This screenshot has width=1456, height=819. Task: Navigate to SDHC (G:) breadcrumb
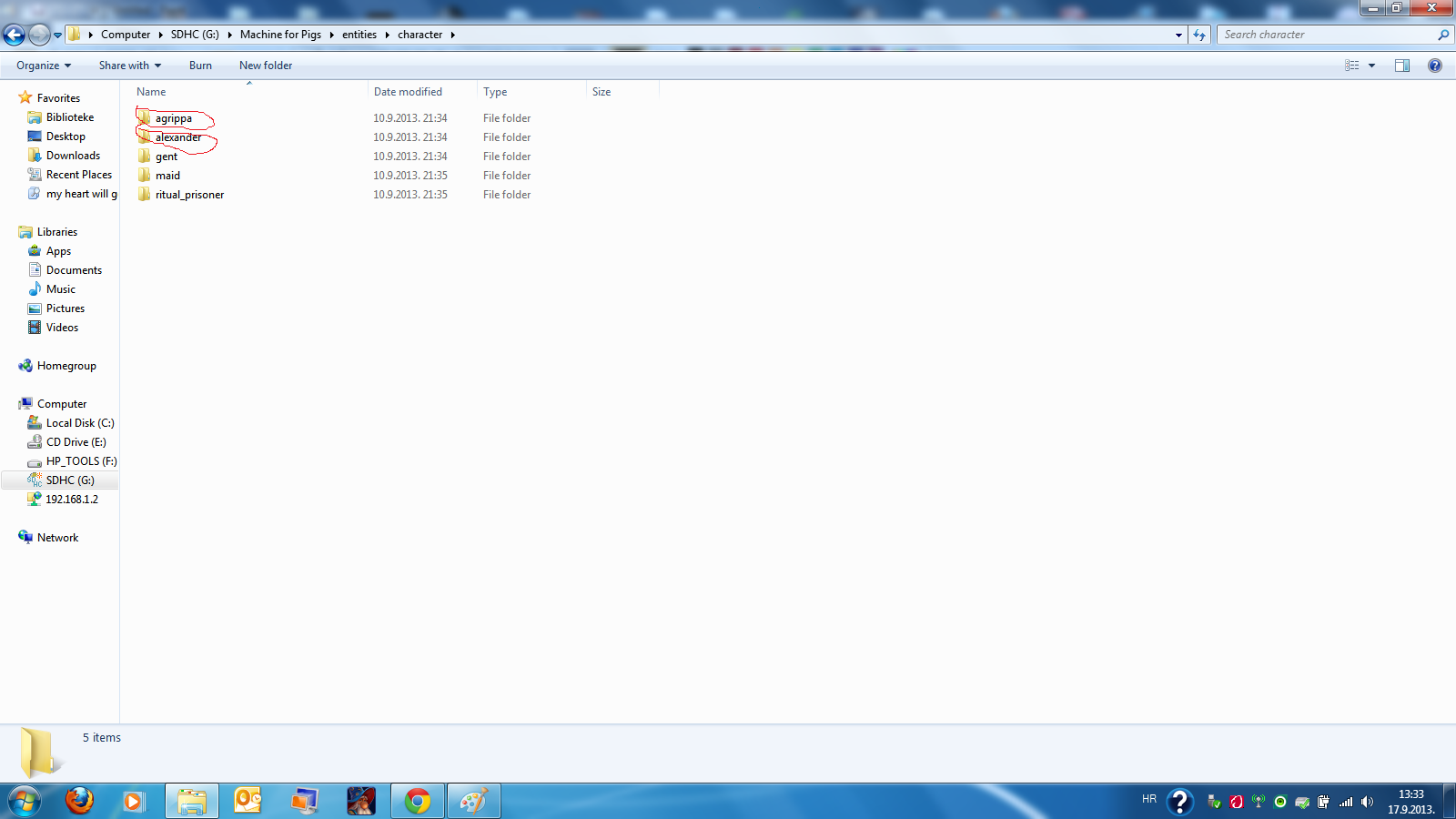[x=195, y=35]
